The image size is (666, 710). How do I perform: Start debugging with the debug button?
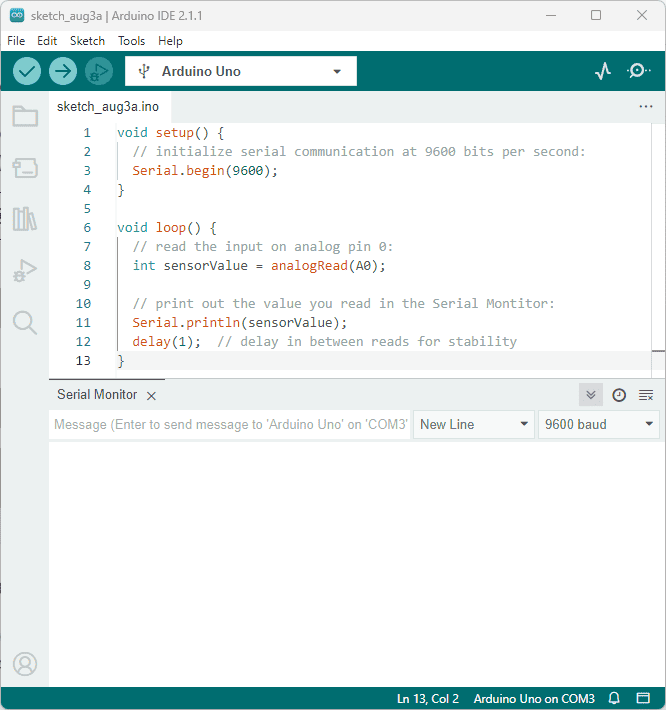98,71
